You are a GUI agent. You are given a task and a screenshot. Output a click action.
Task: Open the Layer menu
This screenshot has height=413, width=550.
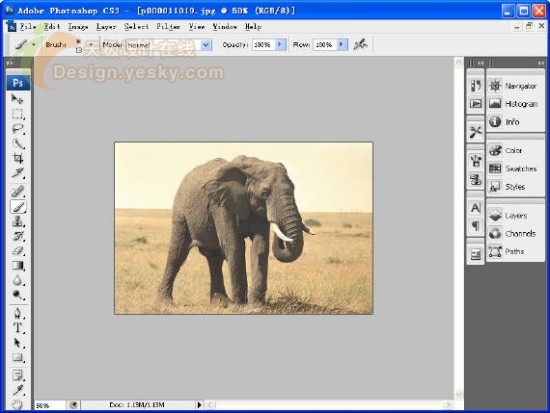(106, 27)
